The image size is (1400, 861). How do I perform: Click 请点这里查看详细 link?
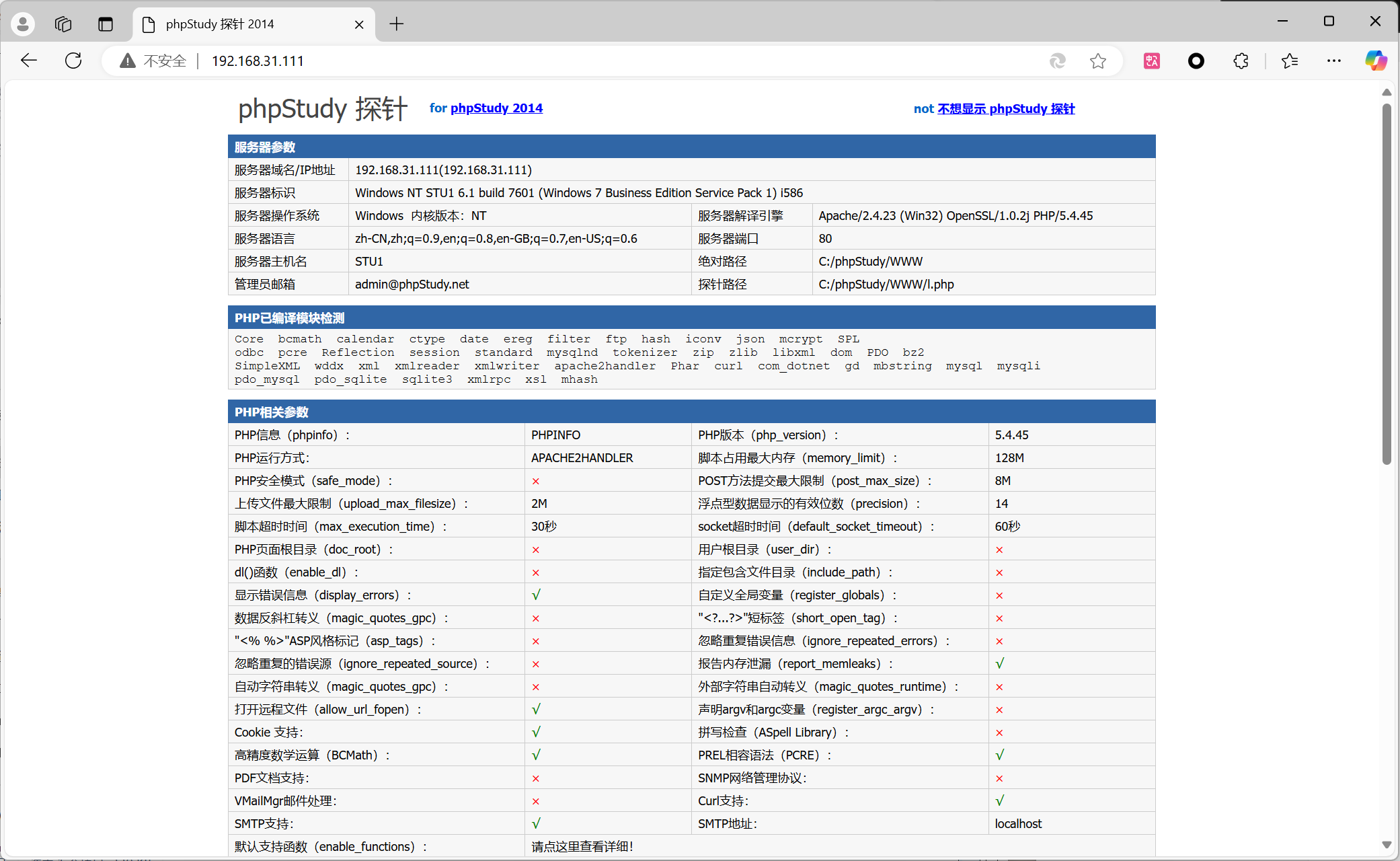coord(582,847)
